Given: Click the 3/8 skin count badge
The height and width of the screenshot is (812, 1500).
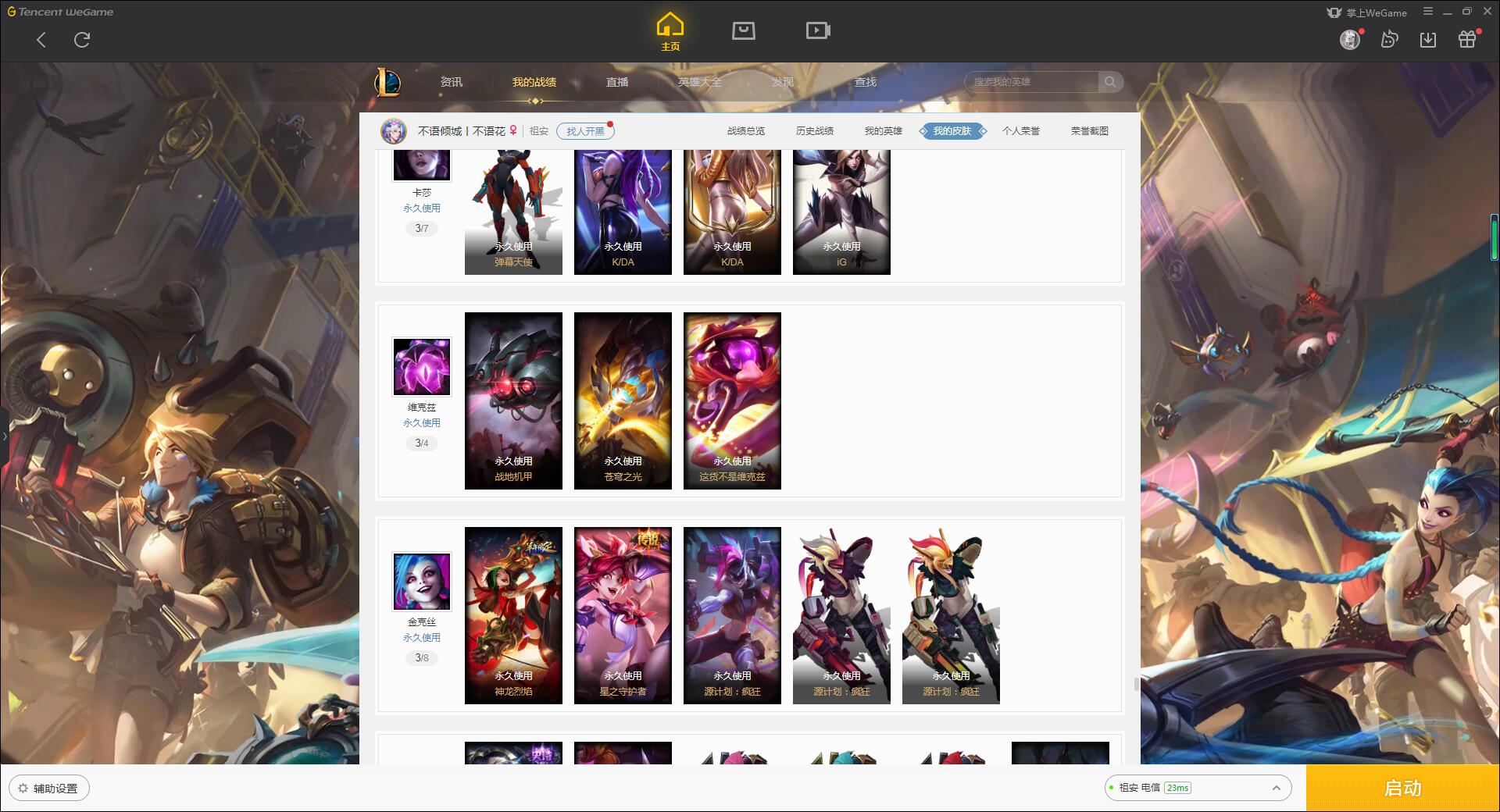Looking at the screenshot, I should (x=422, y=658).
